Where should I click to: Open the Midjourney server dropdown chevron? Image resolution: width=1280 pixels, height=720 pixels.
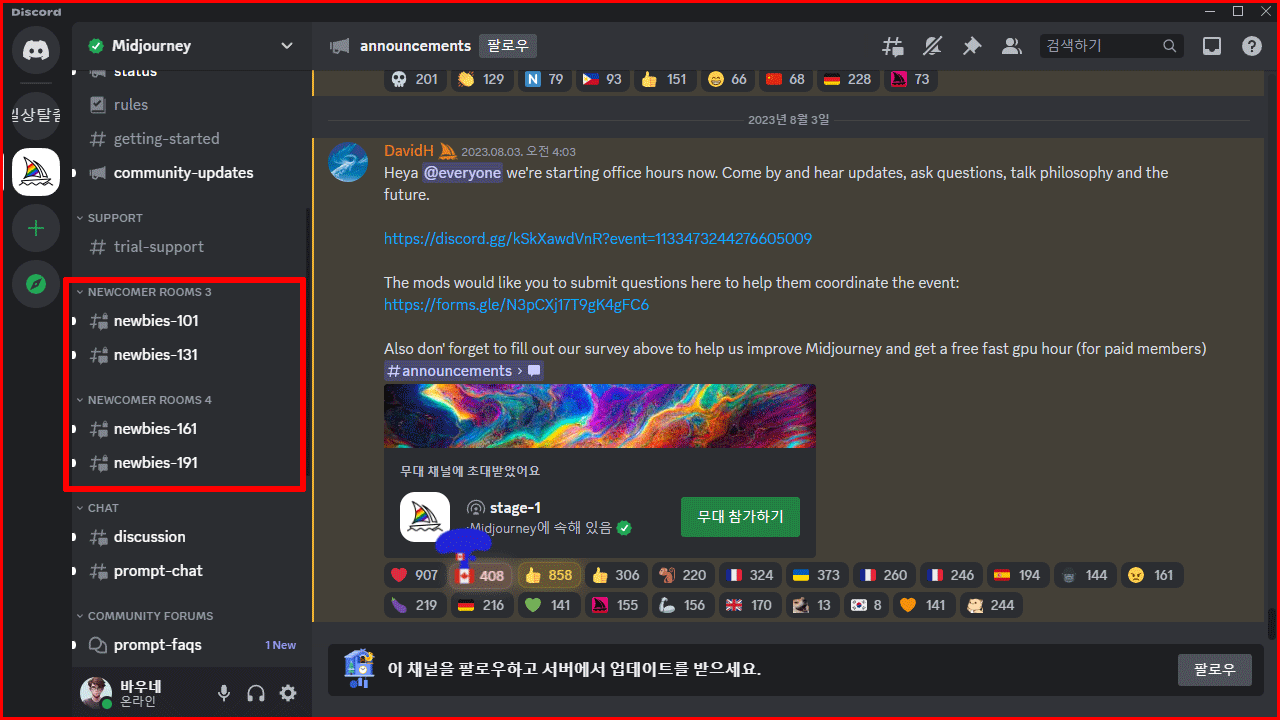tap(287, 46)
